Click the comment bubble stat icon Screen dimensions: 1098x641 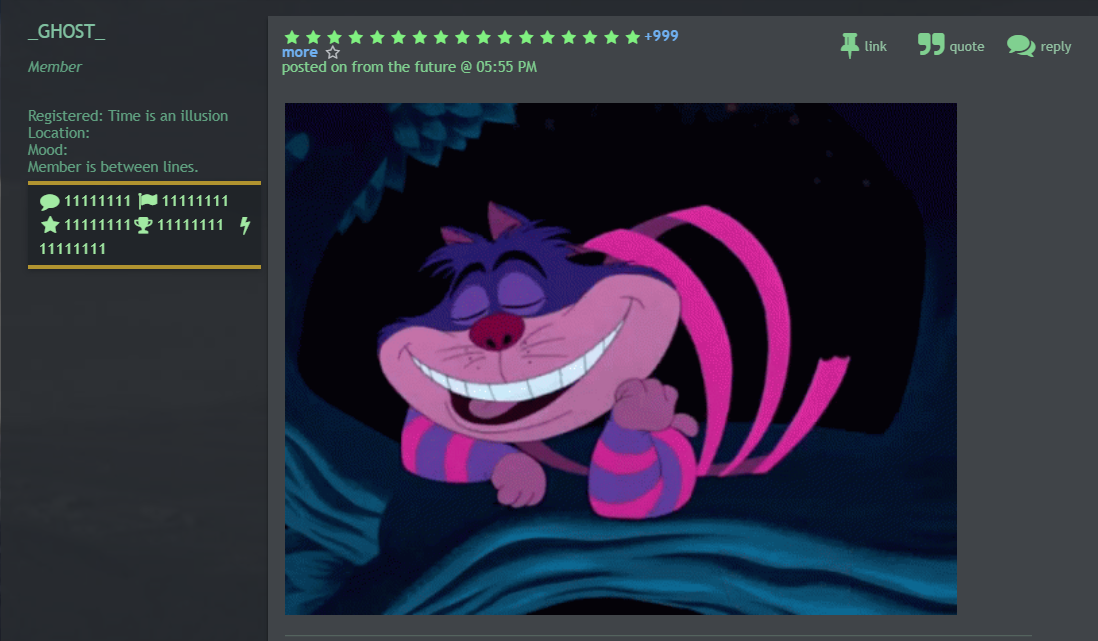tap(49, 201)
